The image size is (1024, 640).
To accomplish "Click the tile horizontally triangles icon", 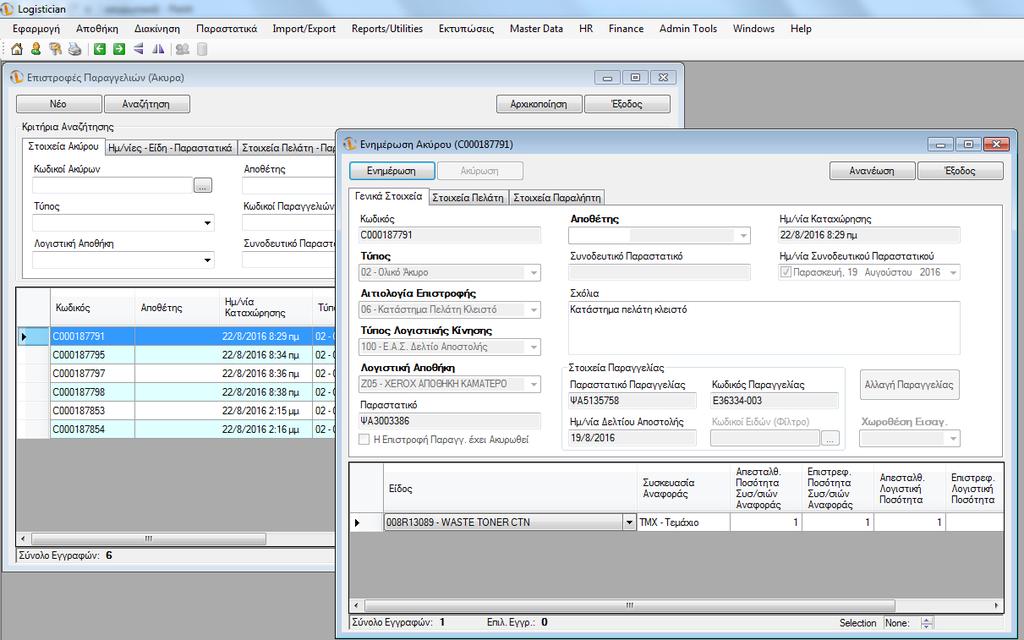I will point(138,49).
